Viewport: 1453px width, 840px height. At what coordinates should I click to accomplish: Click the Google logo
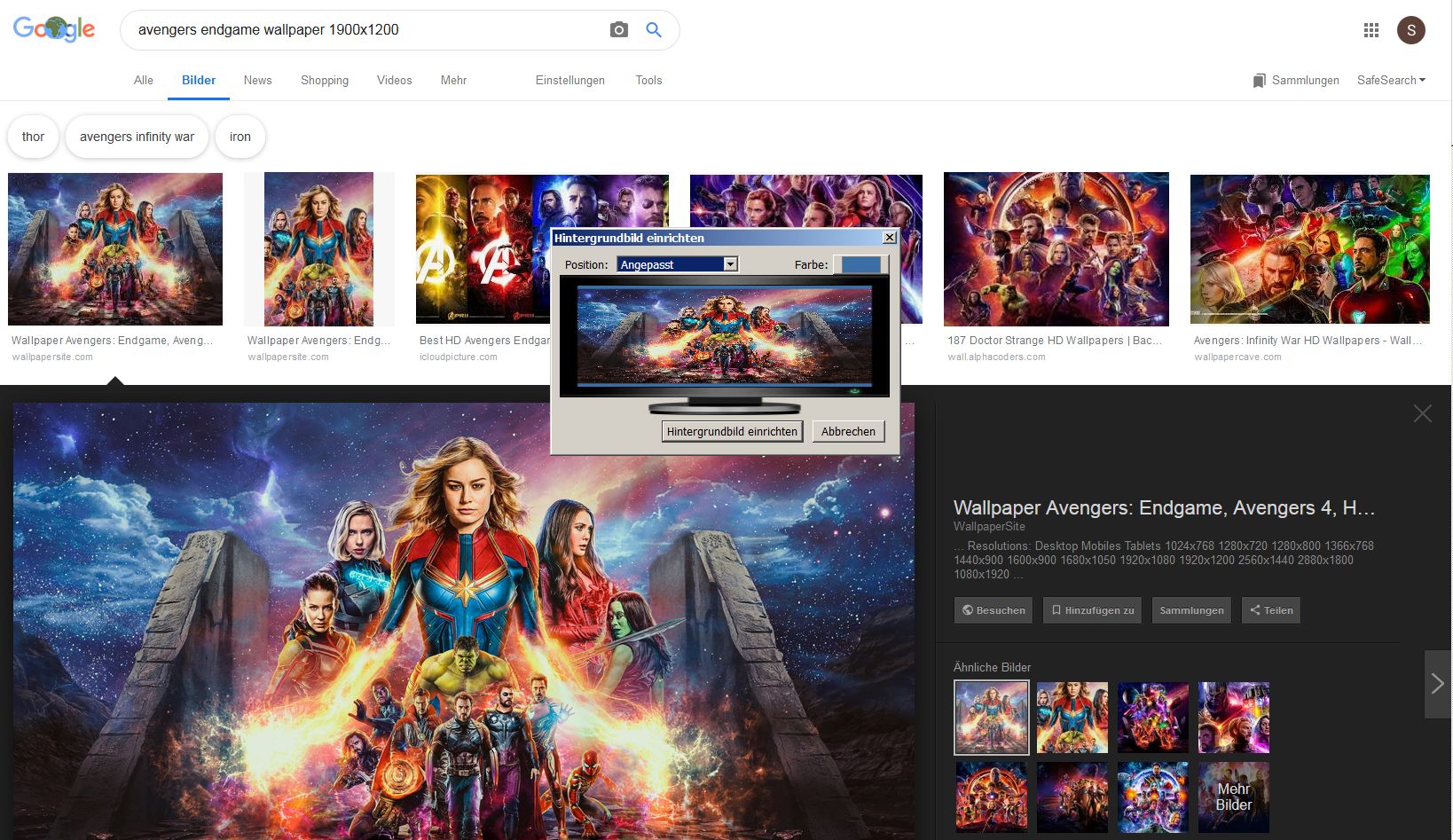click(x=54, y=29)
